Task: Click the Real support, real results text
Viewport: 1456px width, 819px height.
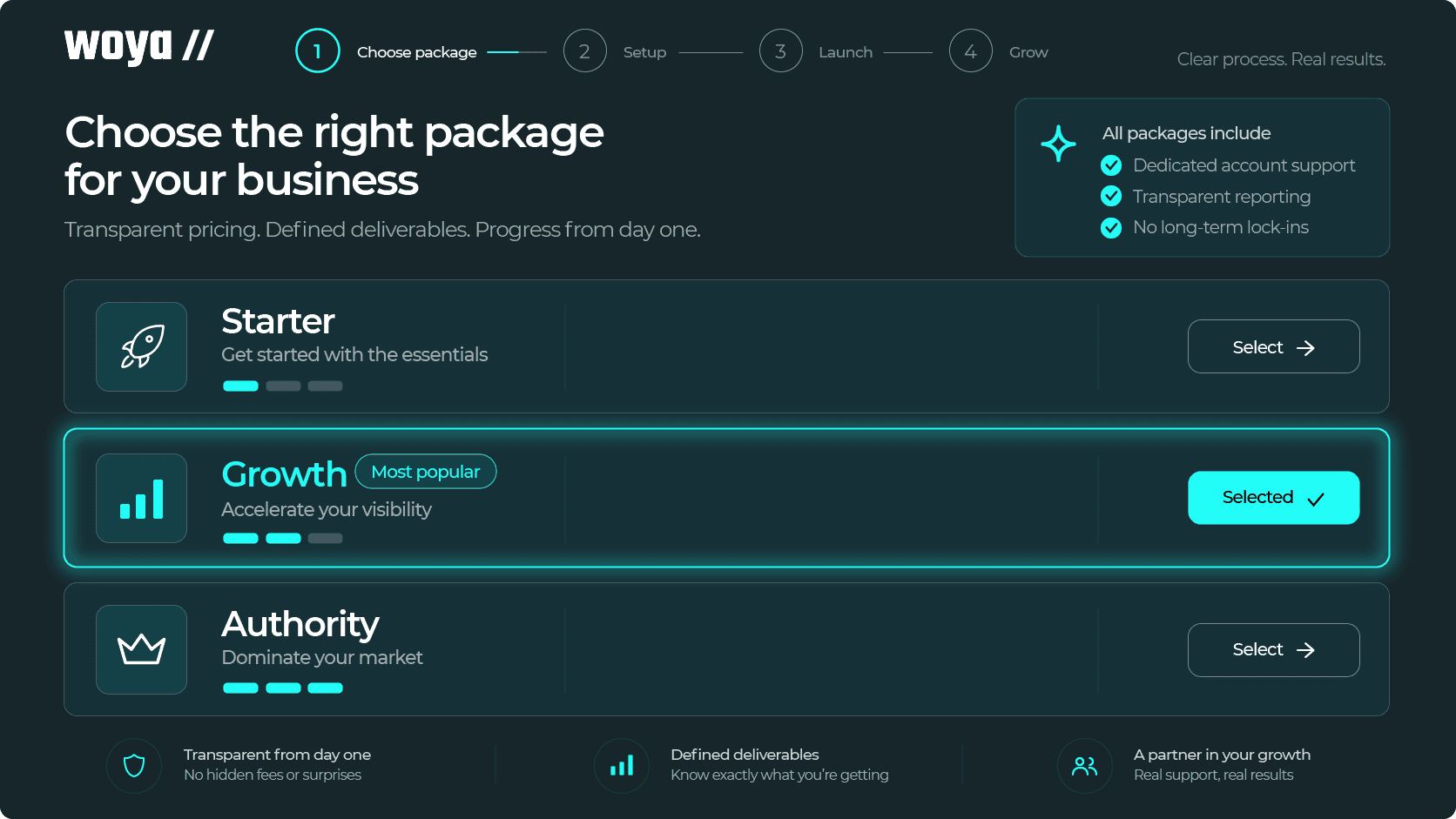Action: point(1214,775)
